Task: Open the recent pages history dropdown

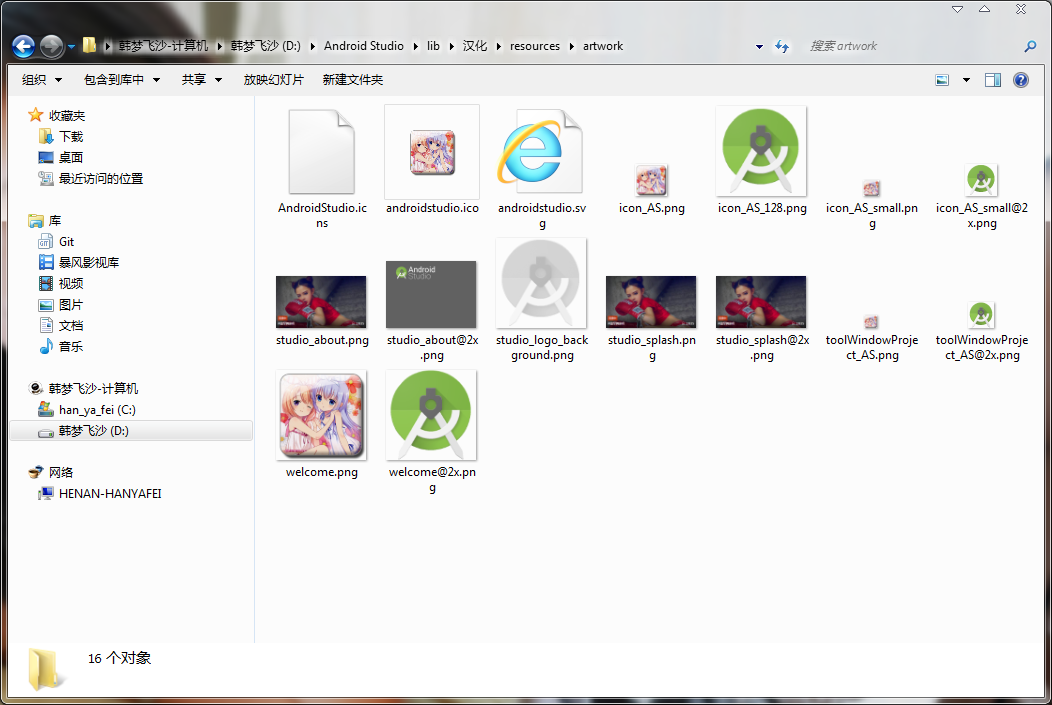Action: 71,47
